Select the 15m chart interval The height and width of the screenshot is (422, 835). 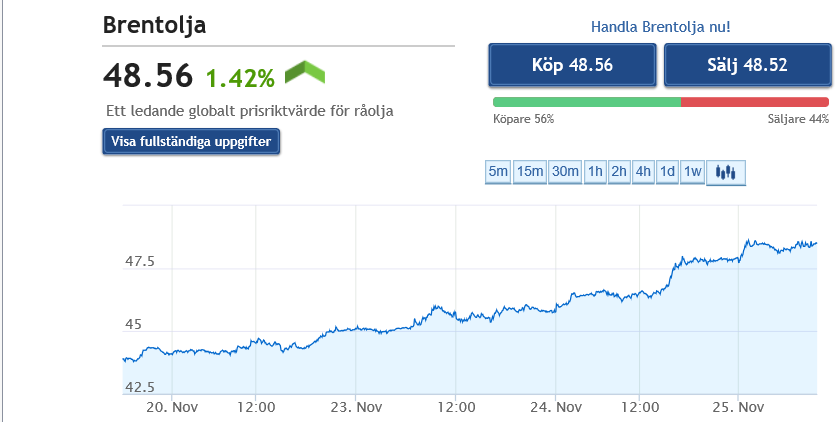point(530,172)
